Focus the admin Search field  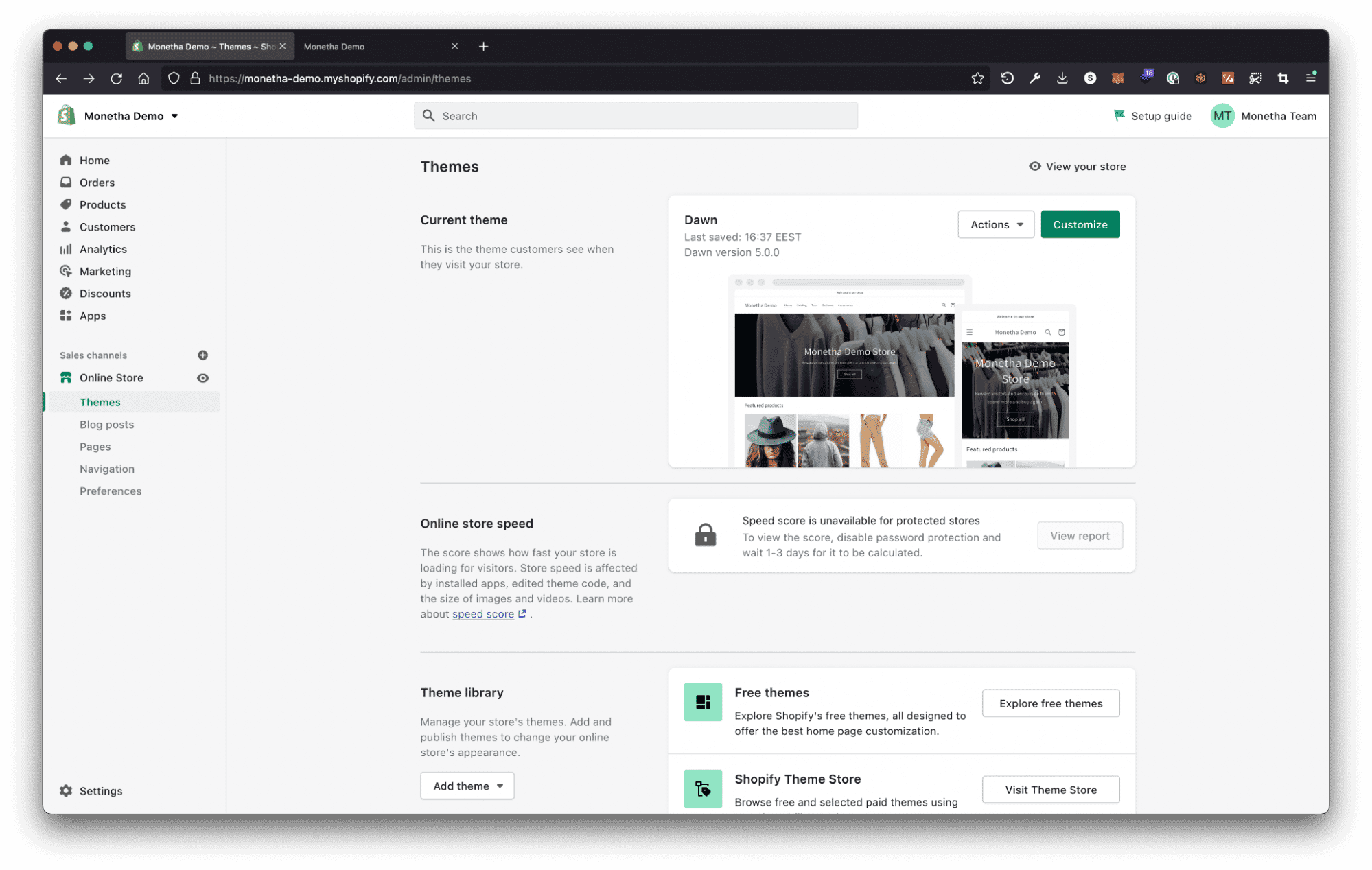click(636, 115)
